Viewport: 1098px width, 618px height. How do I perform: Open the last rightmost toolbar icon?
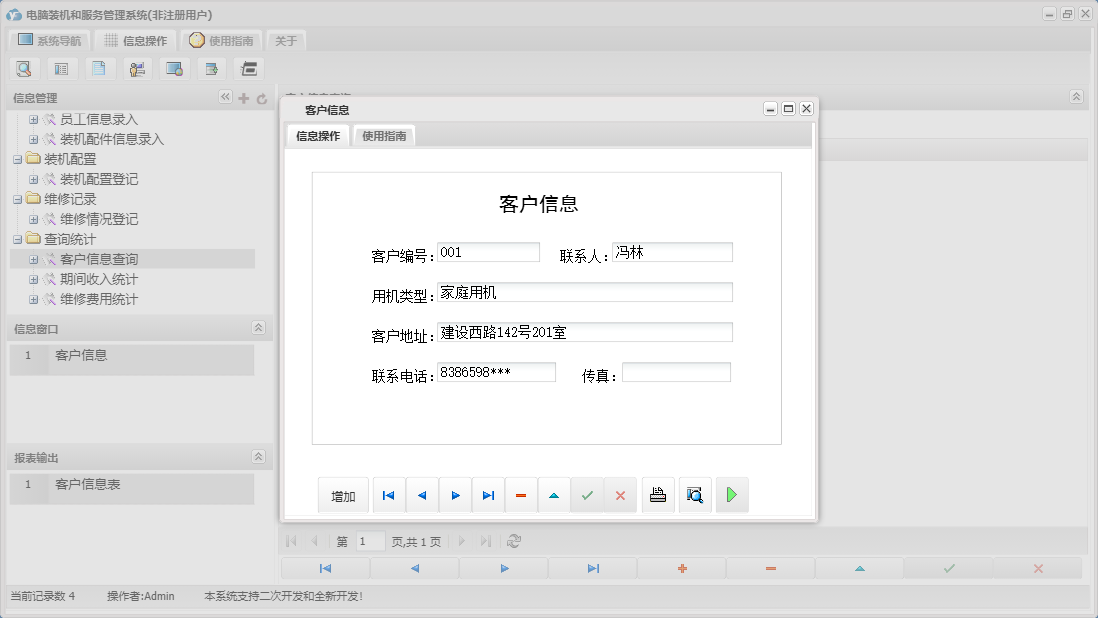coord(248,68)
